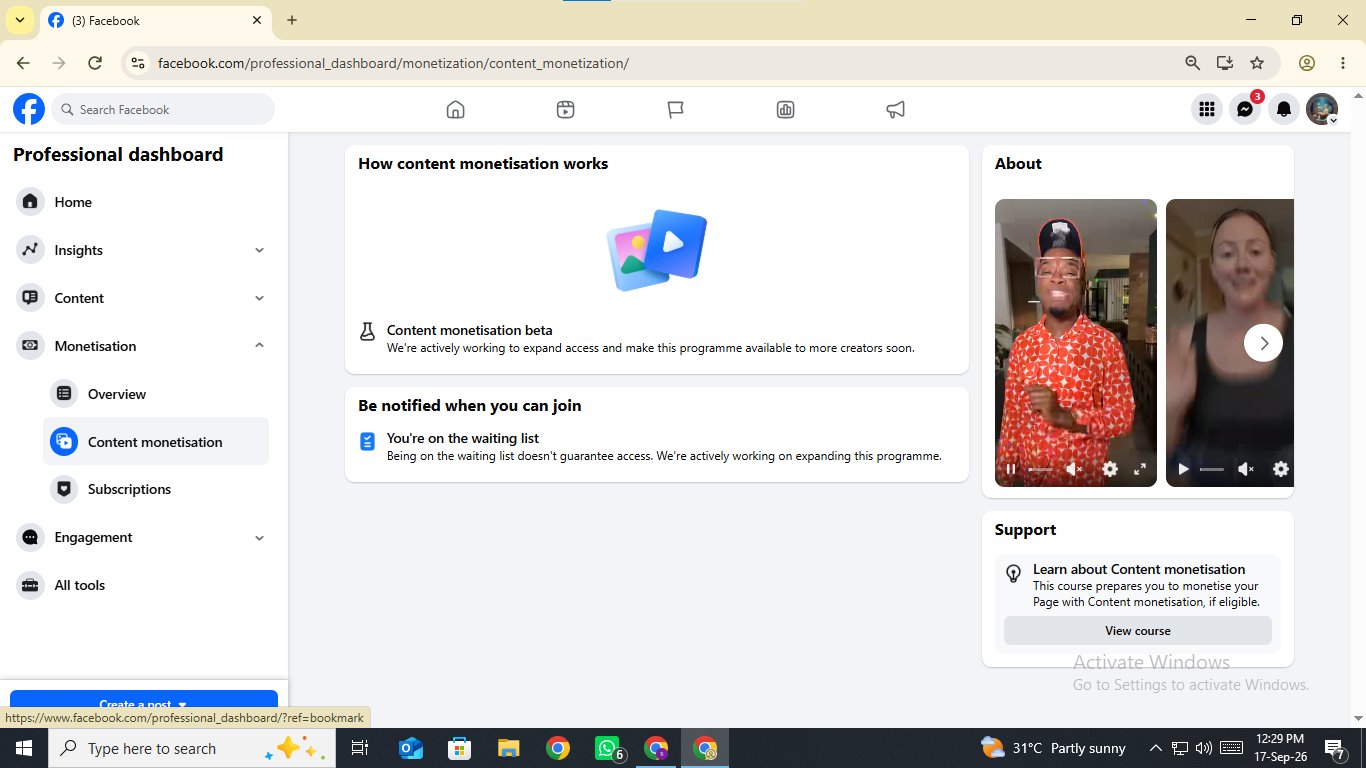Click the second video's progress slider
This screenshot has width=1366, height=768.
point(1212,469)
